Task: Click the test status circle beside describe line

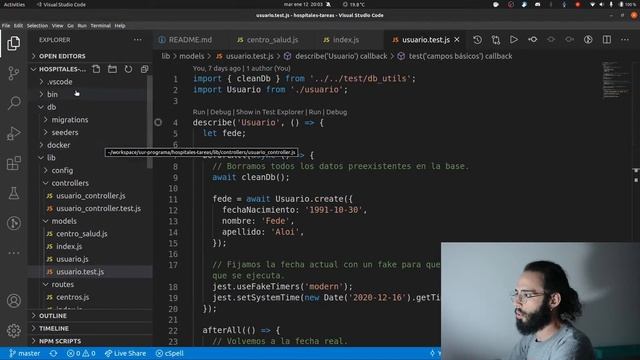Action: tap(158, 122)
